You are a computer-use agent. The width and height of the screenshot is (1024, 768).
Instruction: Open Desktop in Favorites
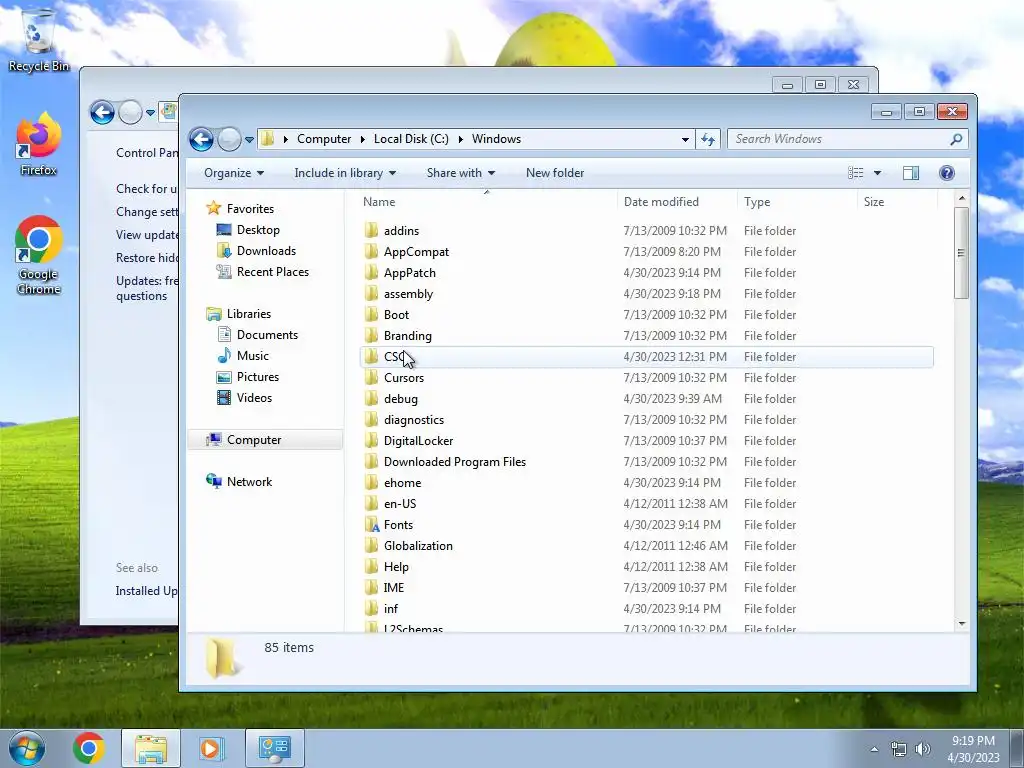tap(258, 230)
